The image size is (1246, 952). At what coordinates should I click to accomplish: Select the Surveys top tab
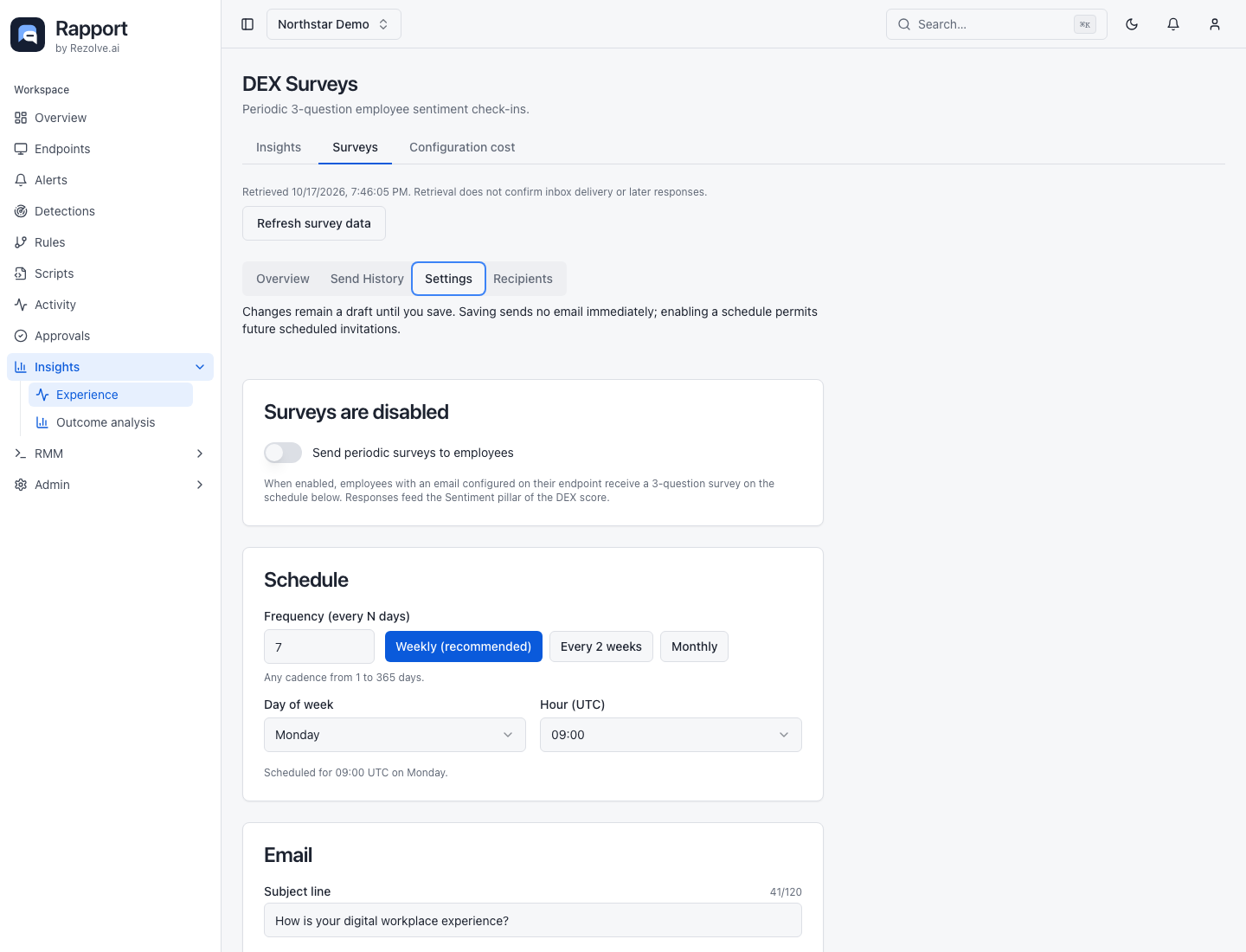click(x=355, y=147)
